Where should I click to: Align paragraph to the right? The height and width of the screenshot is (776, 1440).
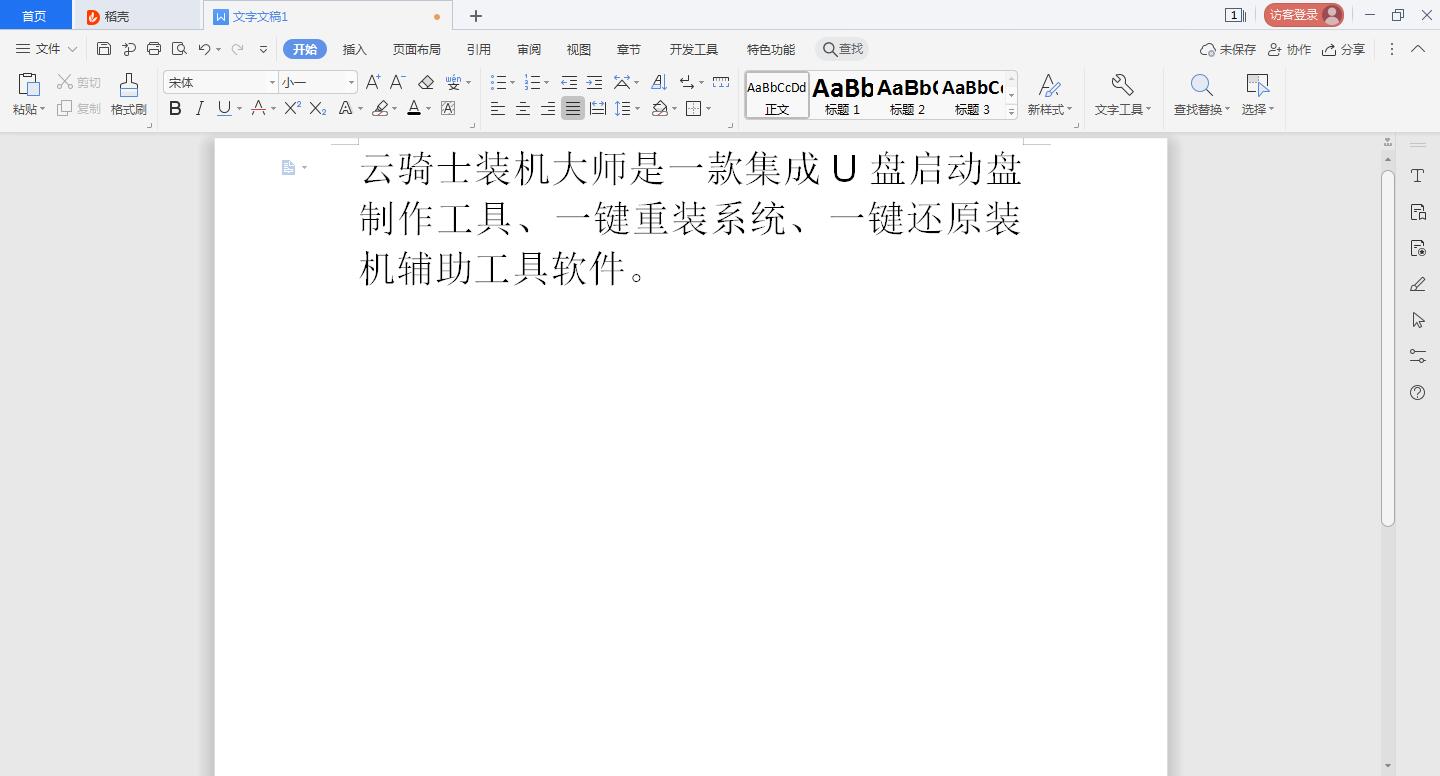(x=547, y=108)
